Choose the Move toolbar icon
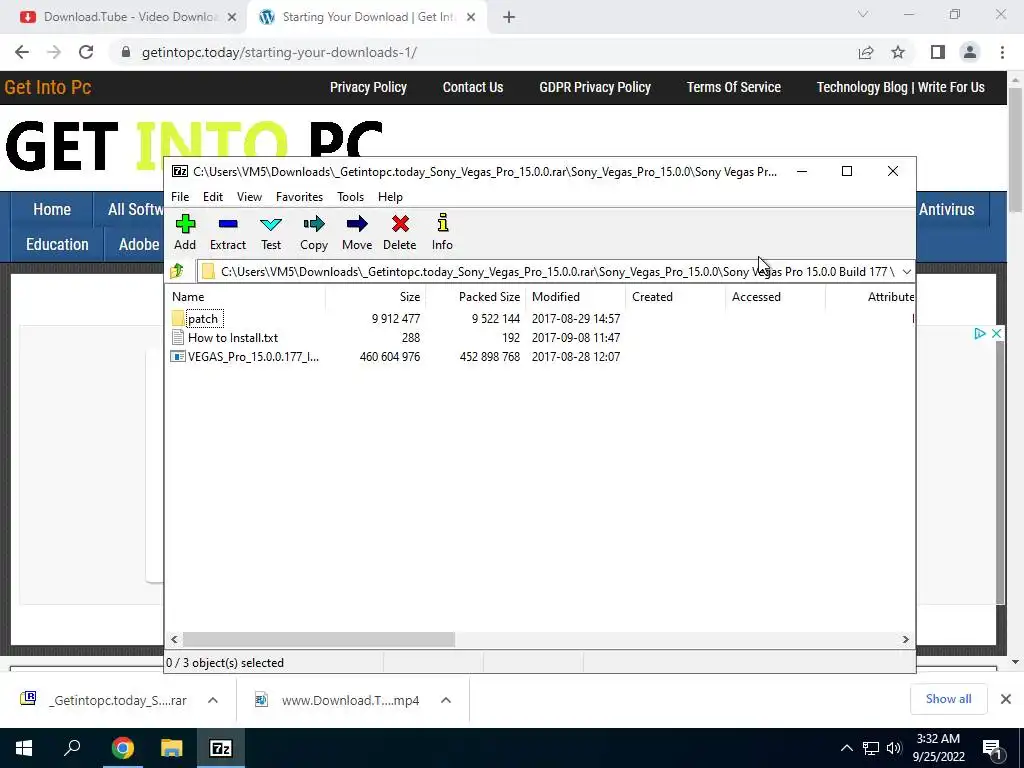1024x768 pixels. coord(357,232)
